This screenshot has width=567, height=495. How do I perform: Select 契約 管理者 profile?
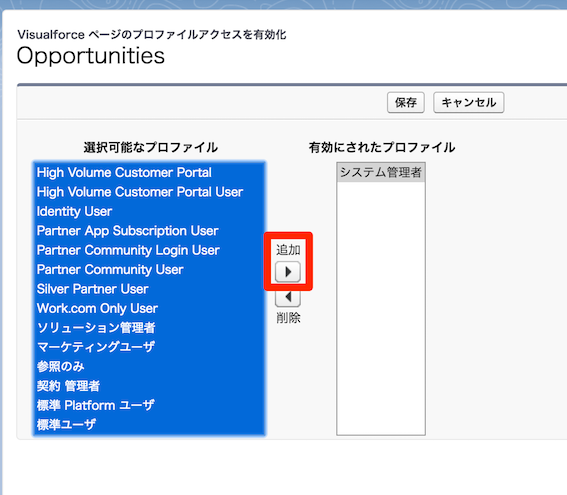click(149, 386)
